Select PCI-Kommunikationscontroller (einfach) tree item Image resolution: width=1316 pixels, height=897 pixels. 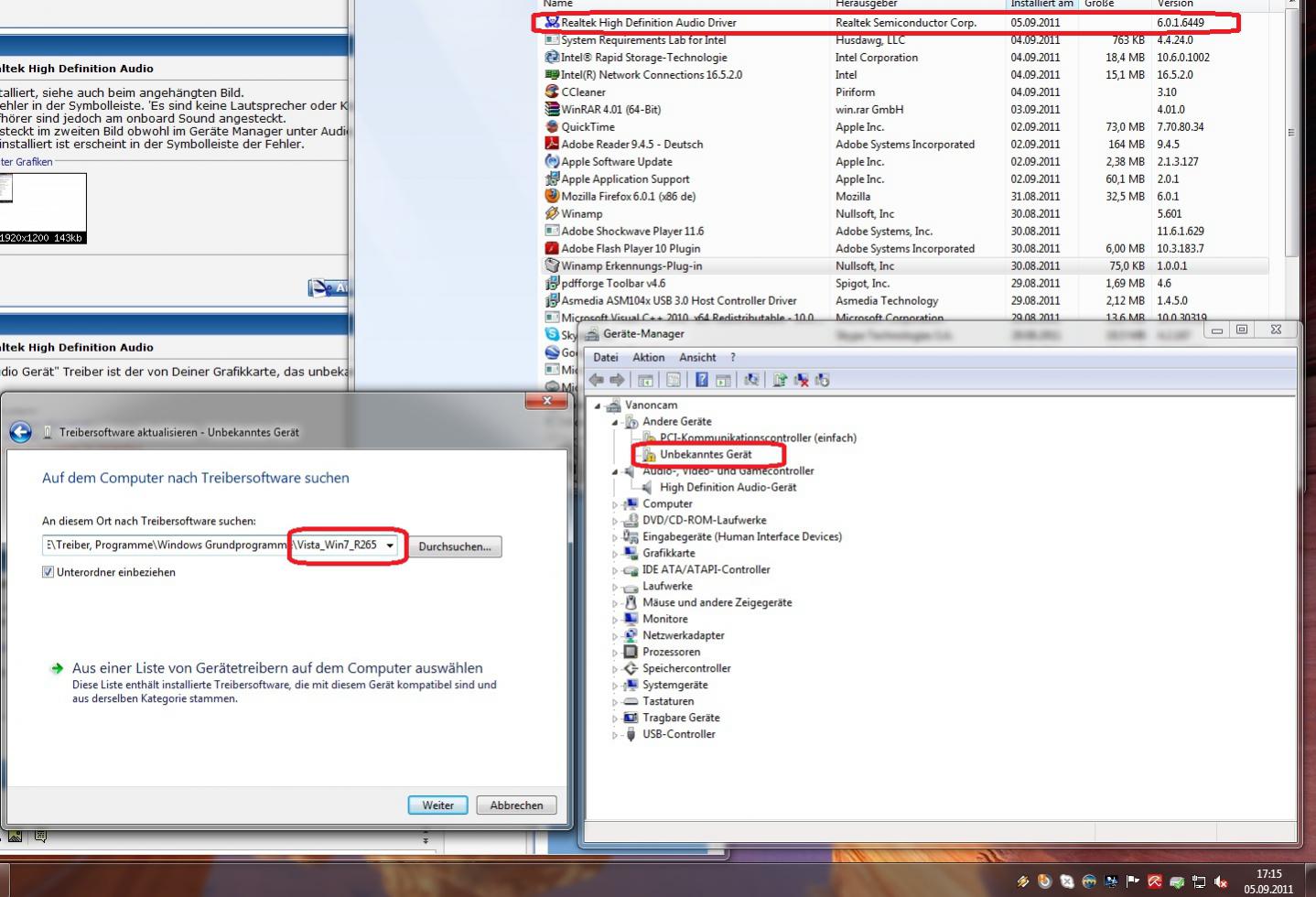click(758, 438)
